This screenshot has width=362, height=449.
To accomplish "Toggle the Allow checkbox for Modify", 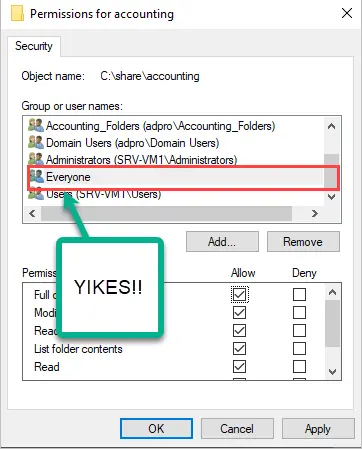I will (x=240, y=313).
